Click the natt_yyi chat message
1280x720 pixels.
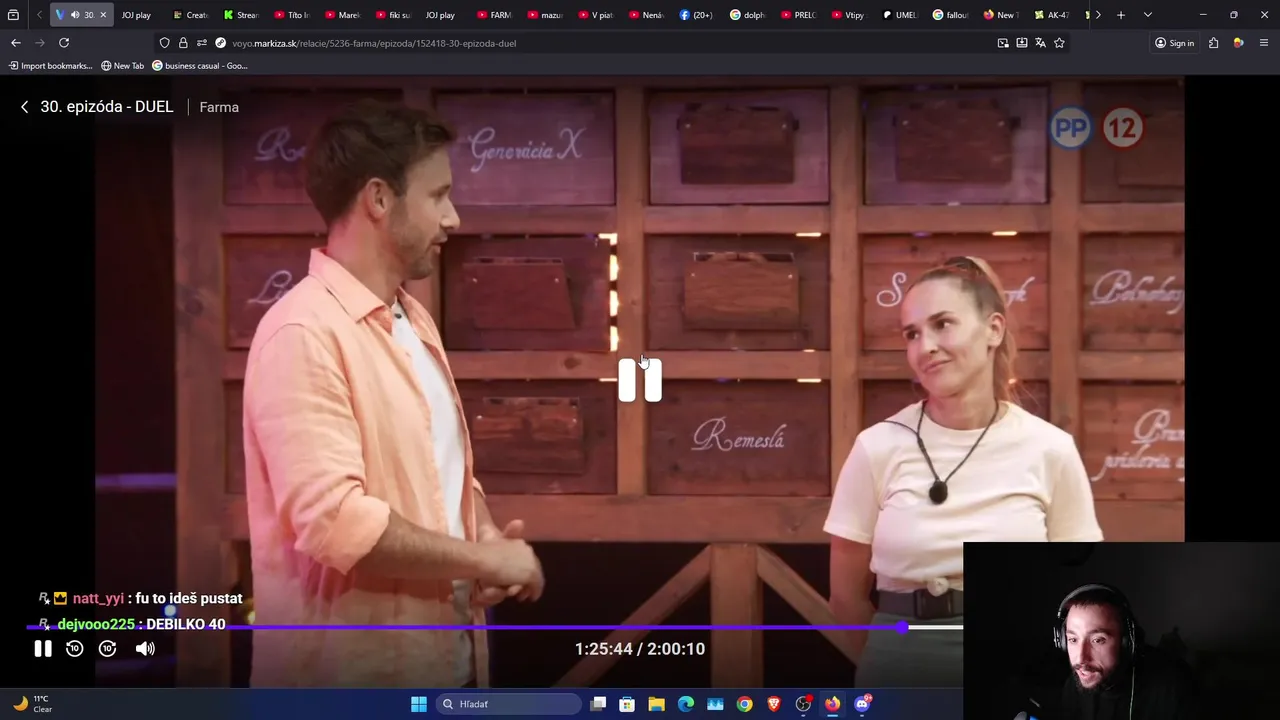pyautogui.click(x=140, y=598)
